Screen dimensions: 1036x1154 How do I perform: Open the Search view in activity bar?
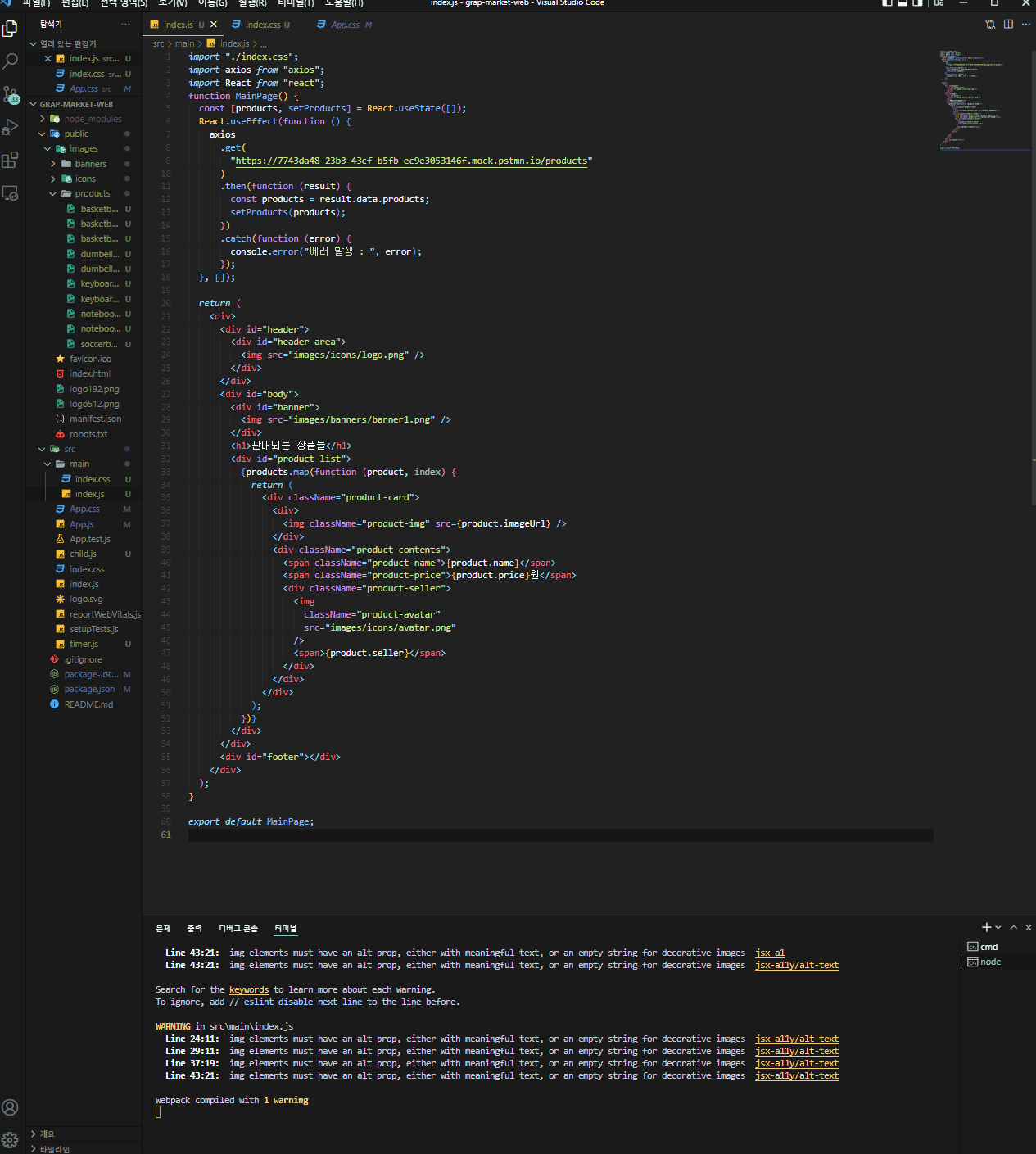pos(10,61)
